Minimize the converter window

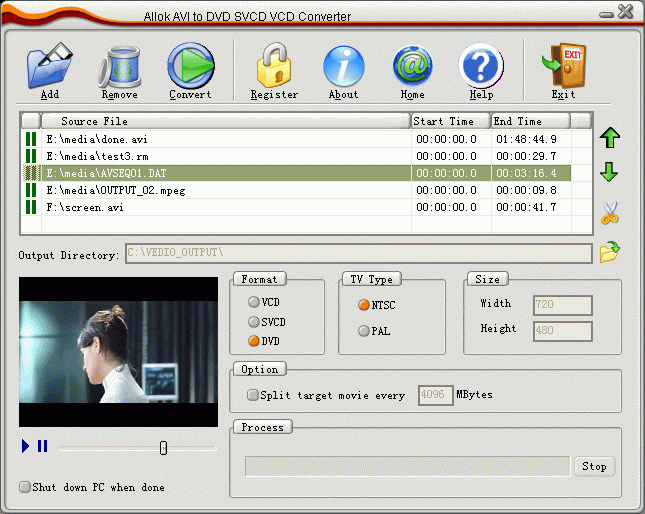tap(606, 15)
